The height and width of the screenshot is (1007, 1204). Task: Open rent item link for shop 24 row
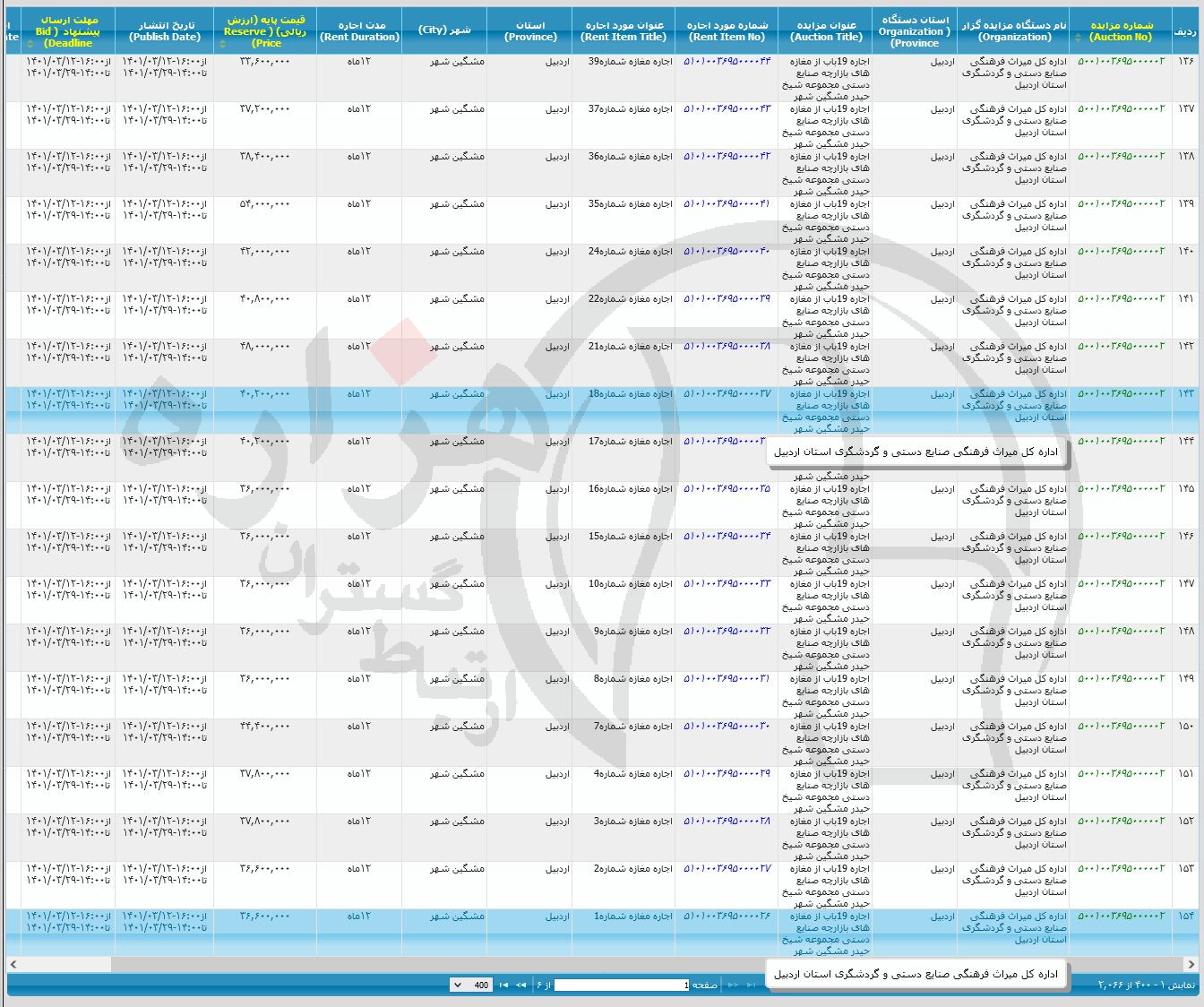point(727,251)
